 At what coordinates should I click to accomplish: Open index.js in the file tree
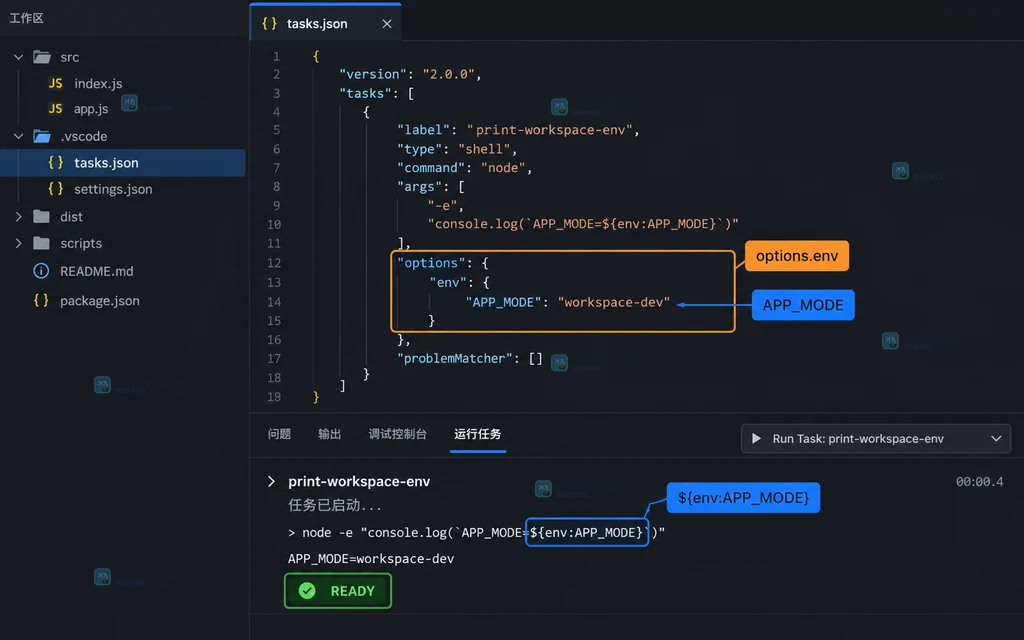coord(98,83)
